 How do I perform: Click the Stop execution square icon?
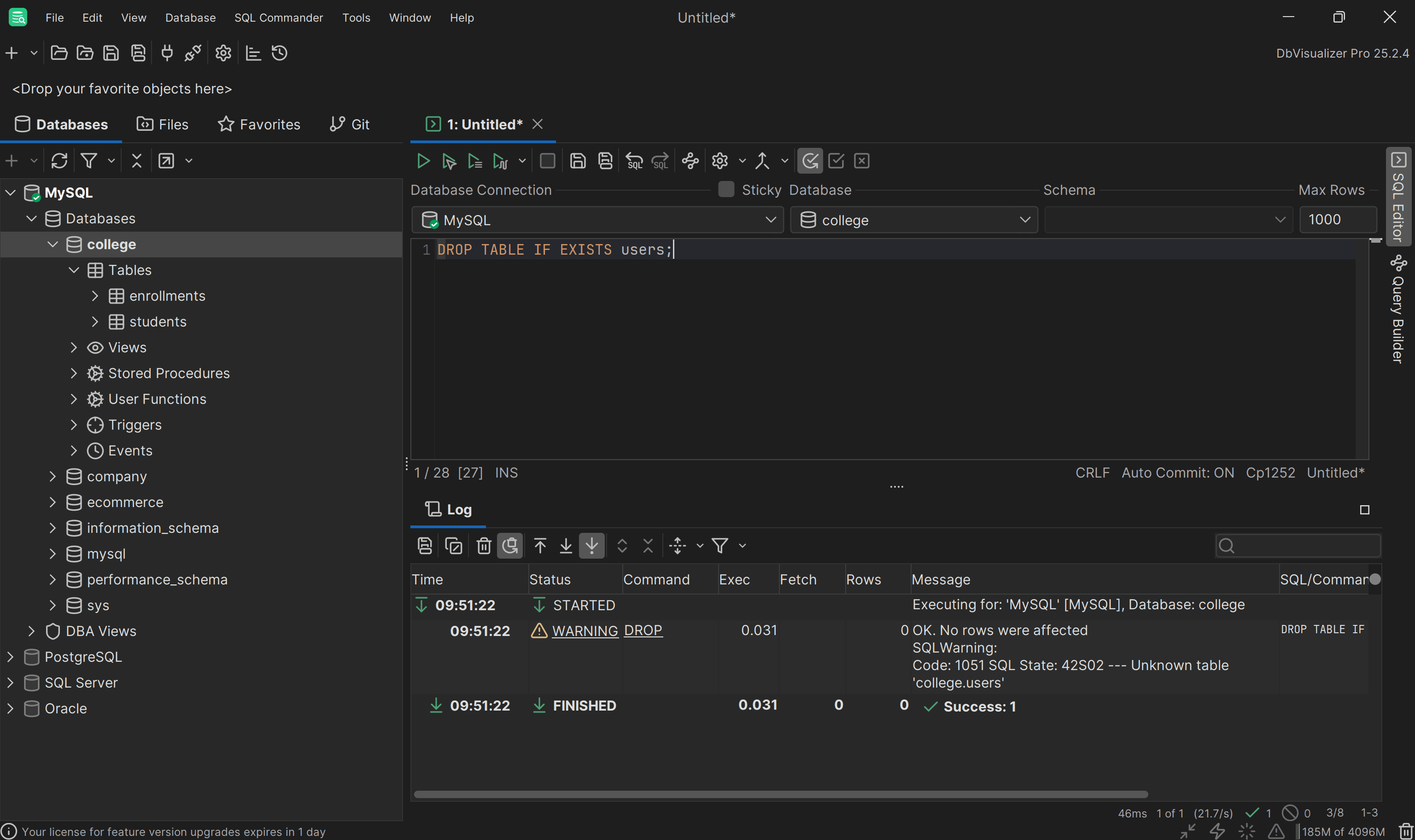(547, 161)
